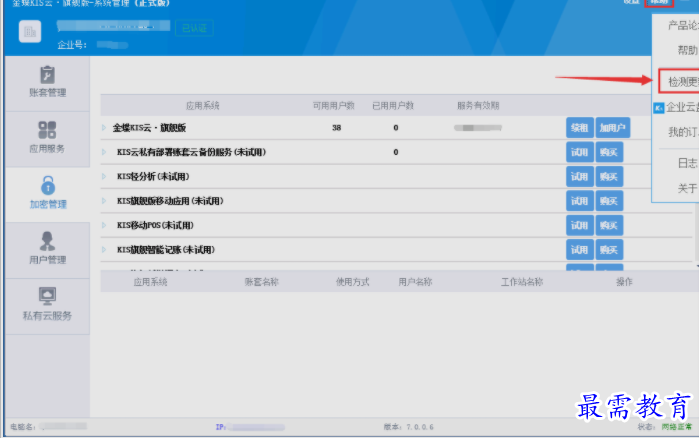Click 试用 for KIS移动POS

(580, 225)
